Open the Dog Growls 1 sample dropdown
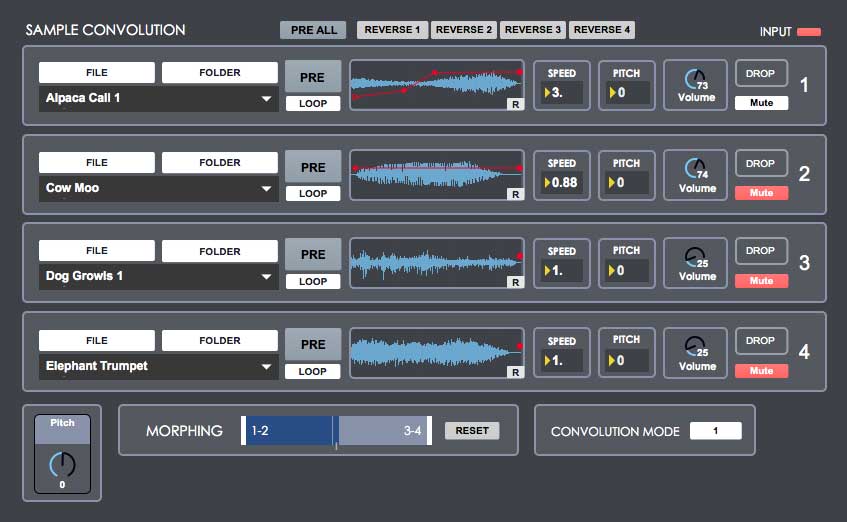The image size is (847, 522). click(x=158, y=276)
